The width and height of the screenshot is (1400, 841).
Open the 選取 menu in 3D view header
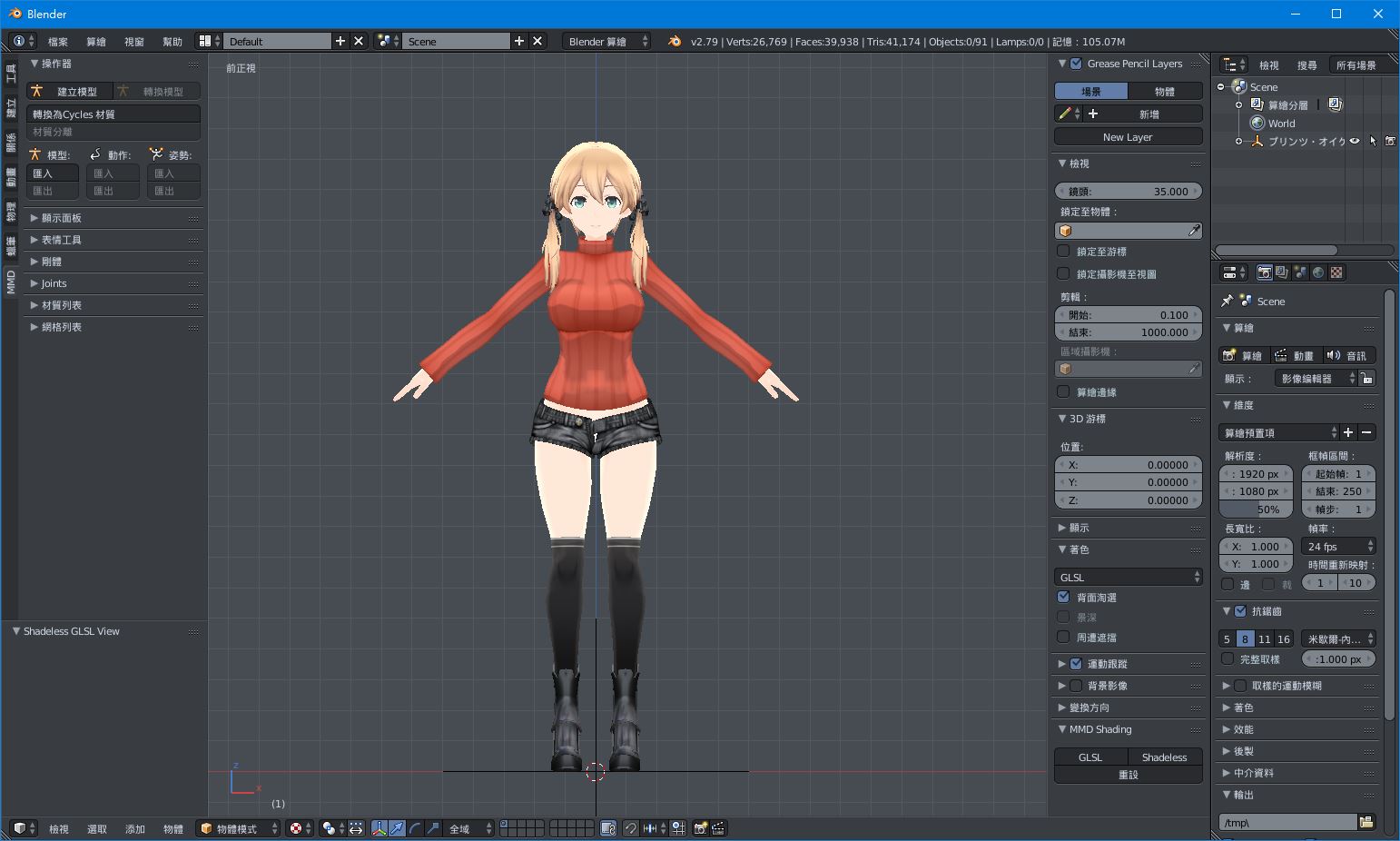(x=97, y=828)
